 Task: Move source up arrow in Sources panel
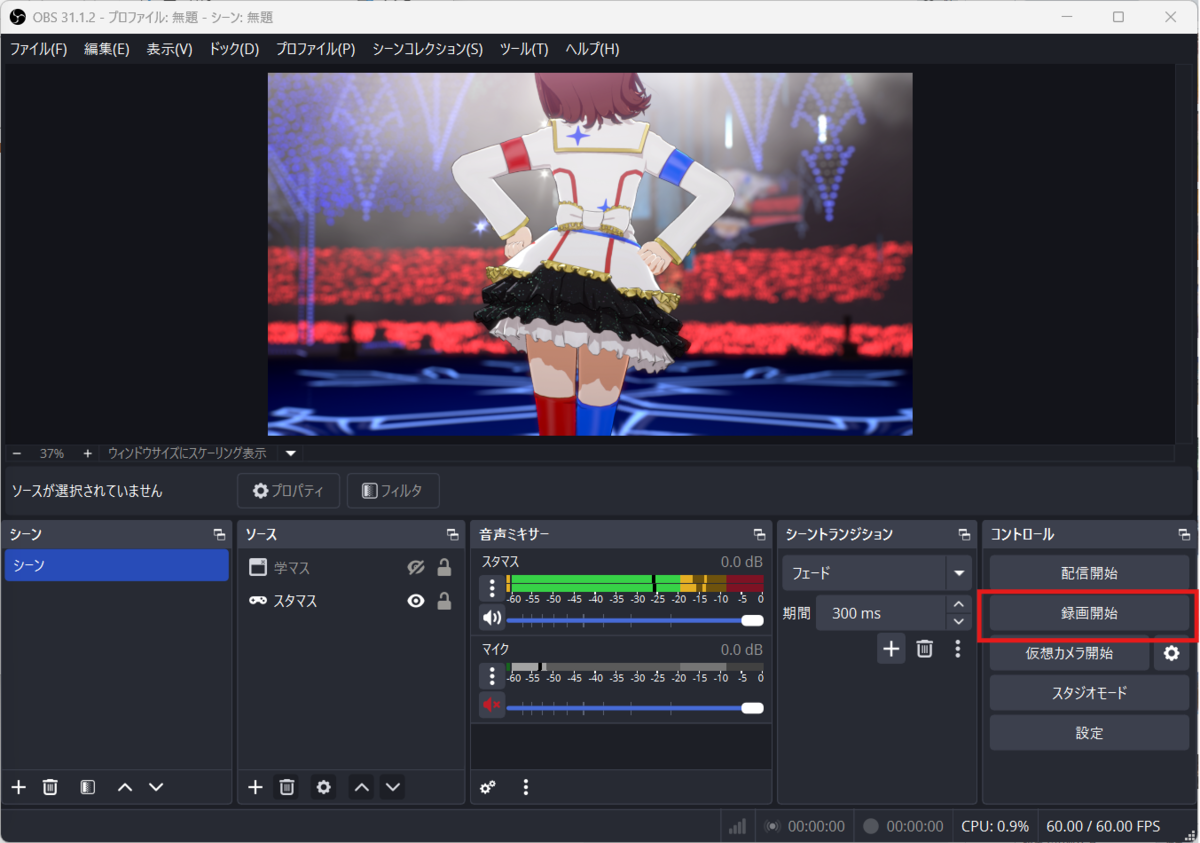[362, 787]
